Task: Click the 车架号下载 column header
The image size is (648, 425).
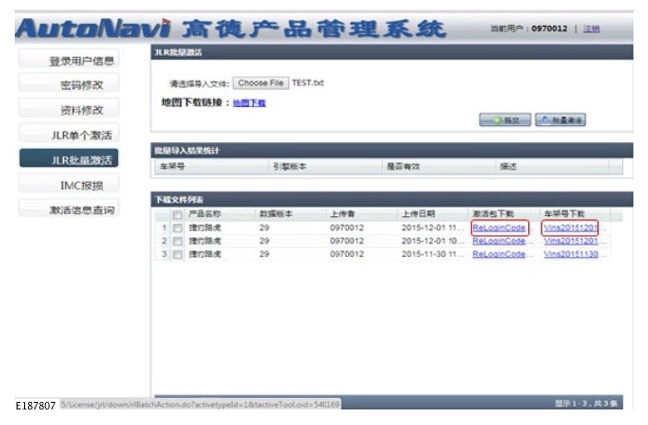Action: pos(564,214)
